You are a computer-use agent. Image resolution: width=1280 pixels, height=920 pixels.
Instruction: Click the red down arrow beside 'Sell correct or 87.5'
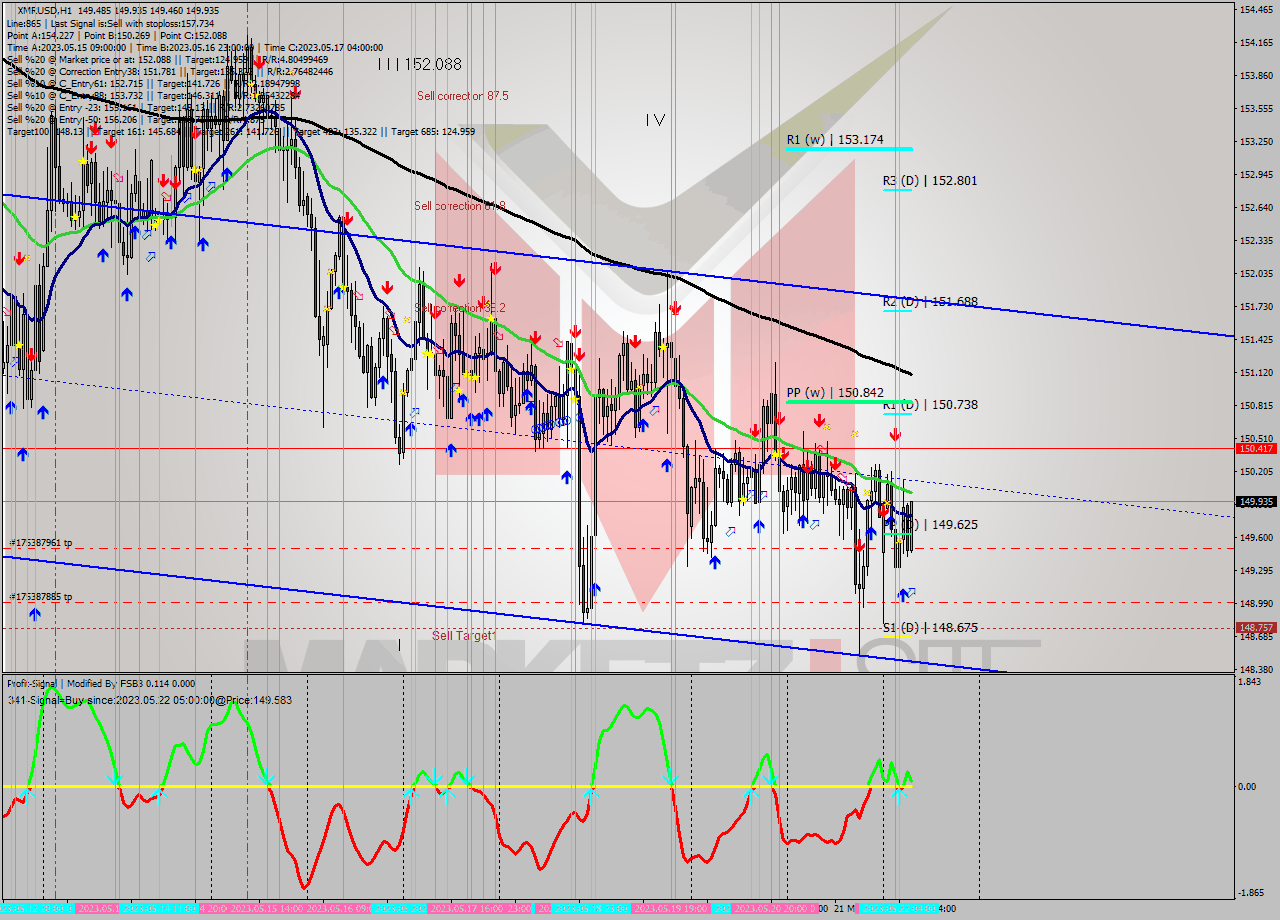click(295, 93)
